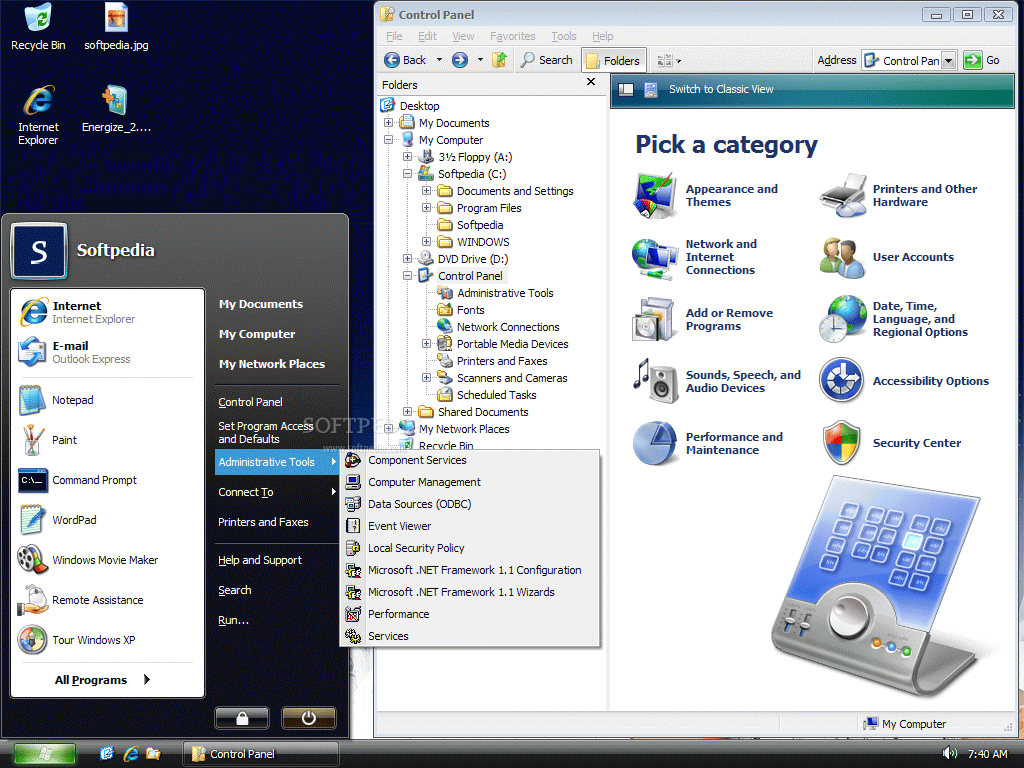The image size is (1024, 768).
Task: Open All Programs in Start menu
Action: pyautogui.click(x=103, y=680)
